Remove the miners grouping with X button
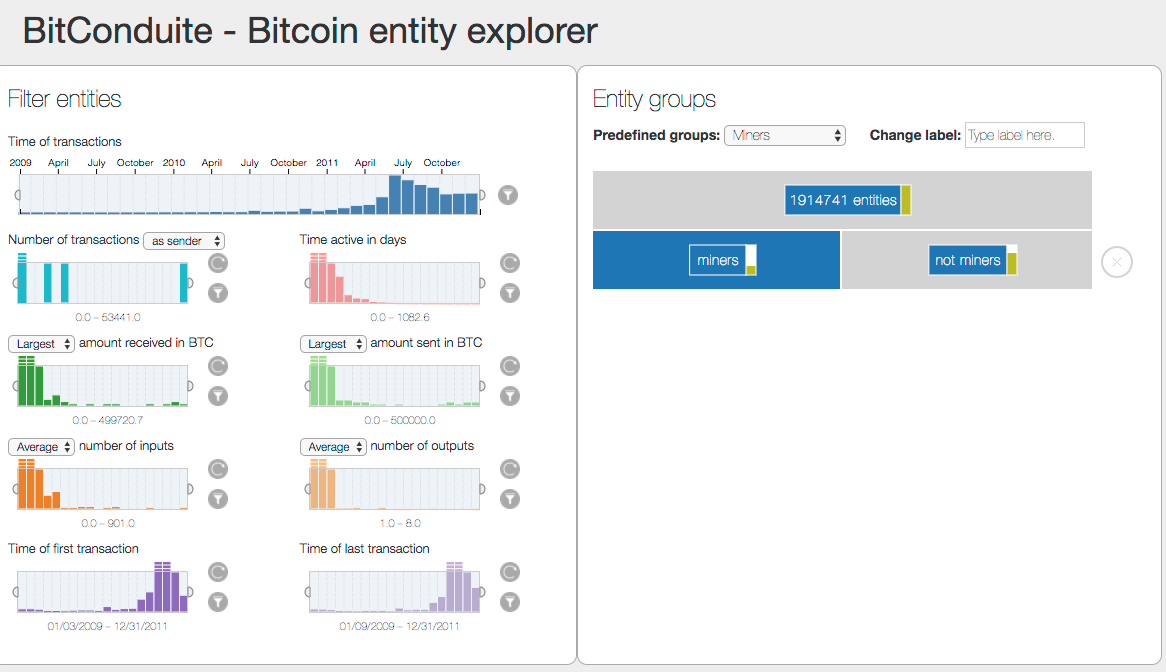The height and width of the screenshot is (672, 1166). coord(1117,262)
